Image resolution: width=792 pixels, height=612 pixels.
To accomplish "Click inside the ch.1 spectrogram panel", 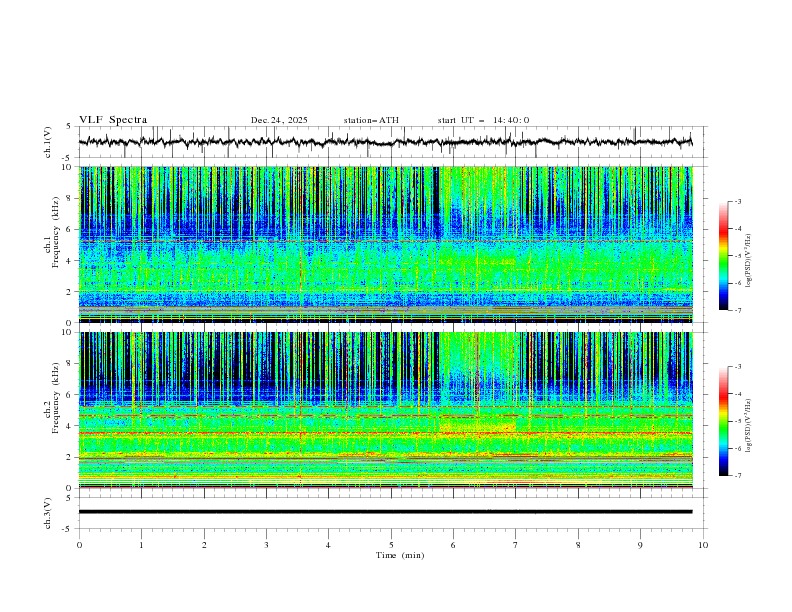I will [x=386, y=244].
